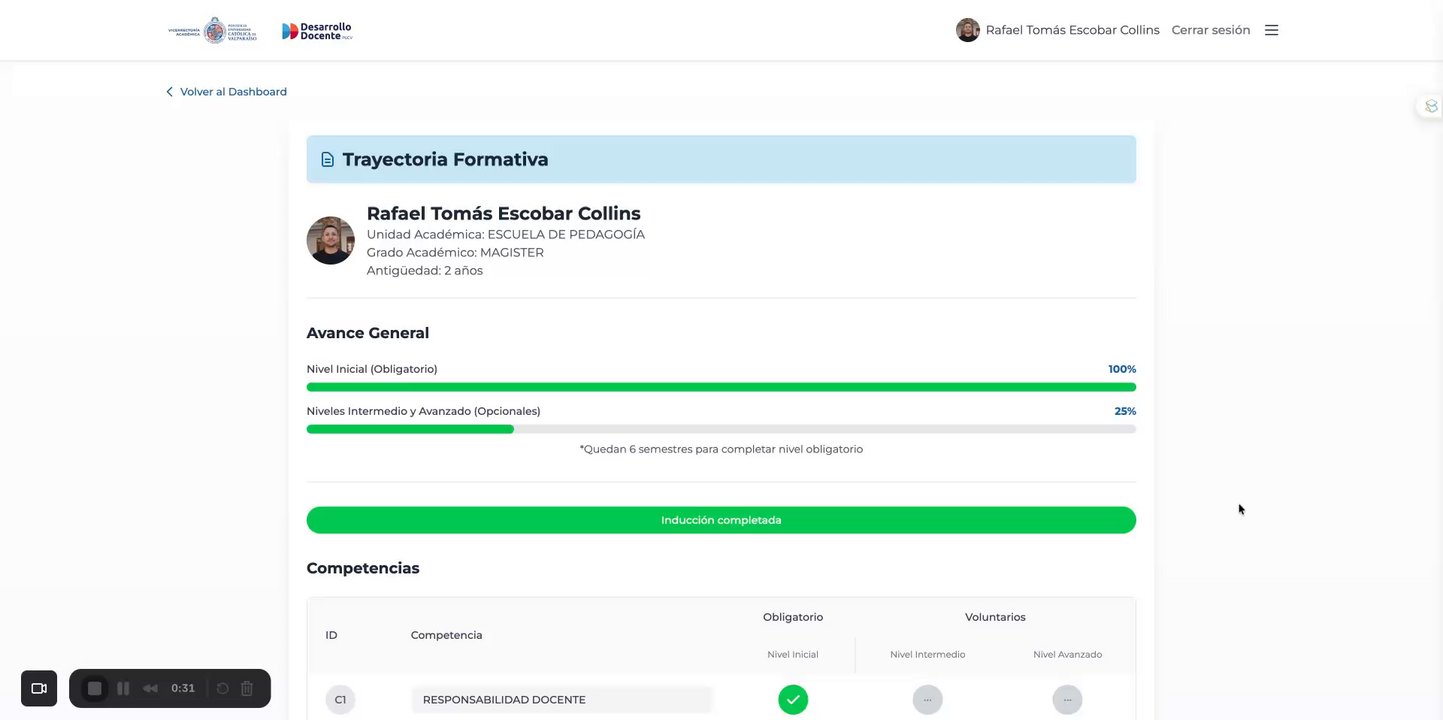Click the Nivel Intermedio status circle for C1
1443x720 pixels.
click(927, 699)
